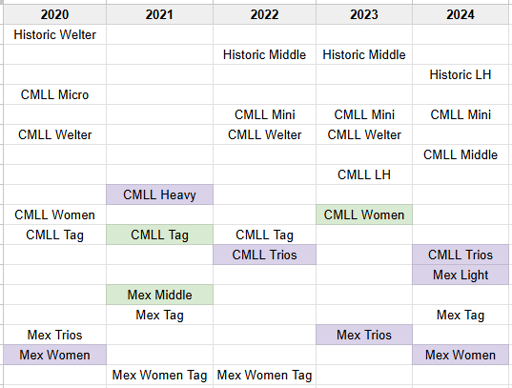Select the purple Mex Trios cell in 2023
Viewport: 512px width, 388px height.
click(x=364, y=335)
